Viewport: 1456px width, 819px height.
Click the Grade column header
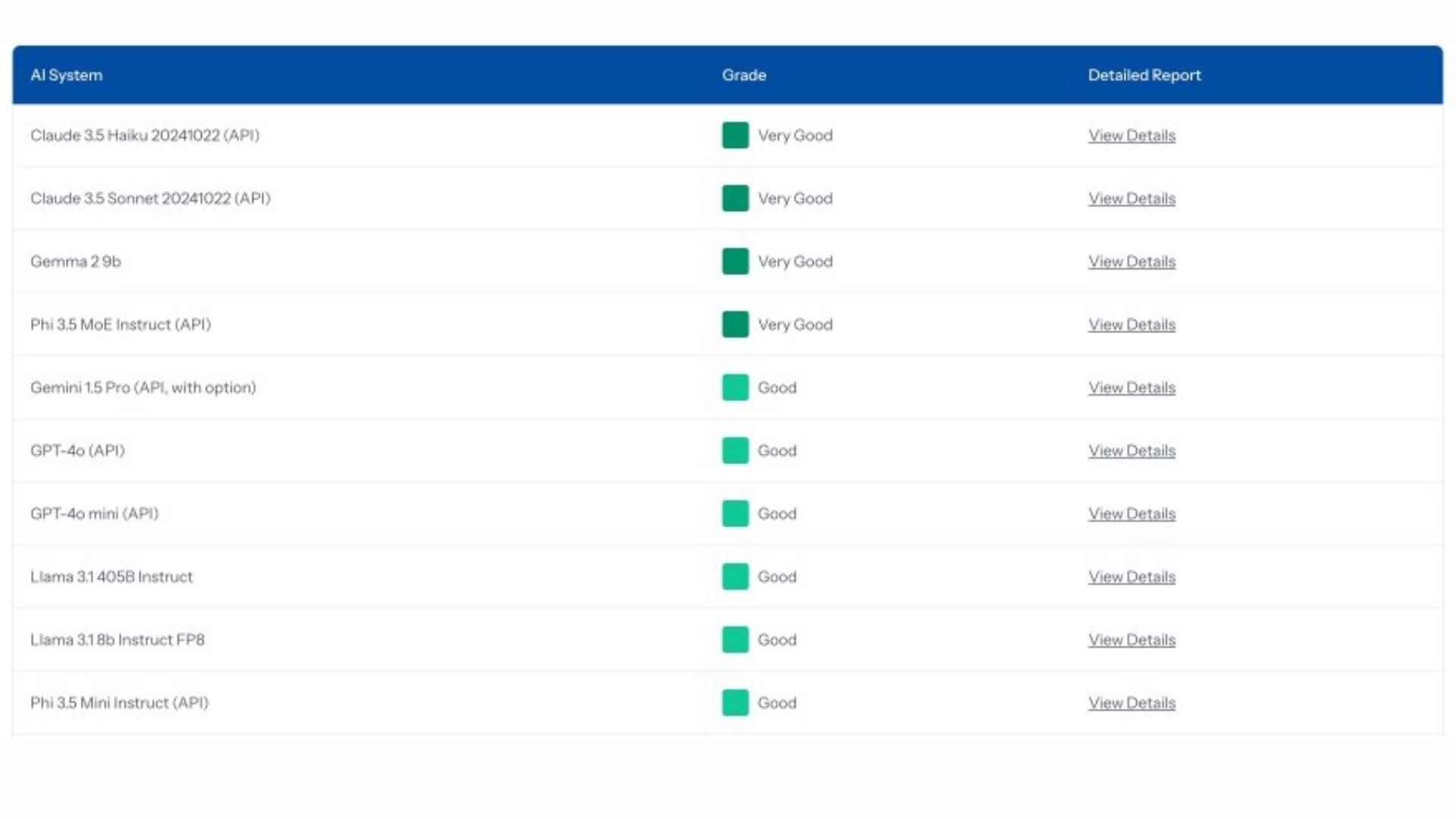[744, 75]
